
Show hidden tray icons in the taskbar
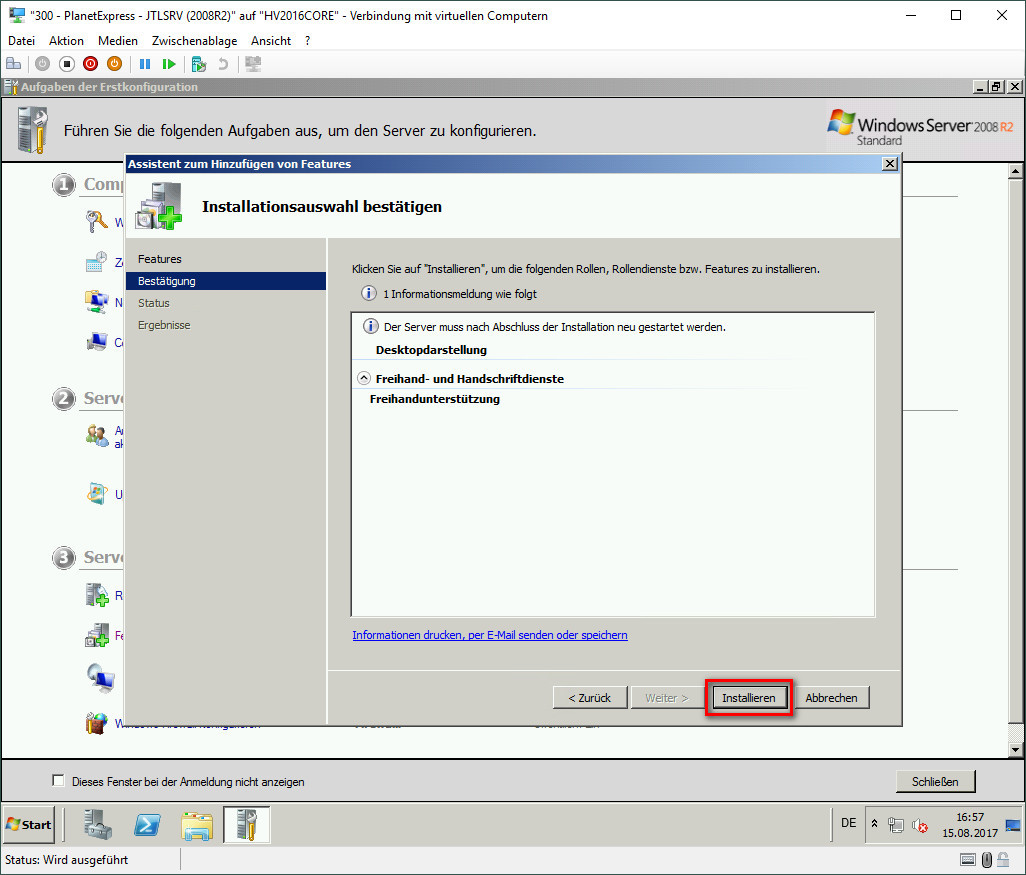875,824
